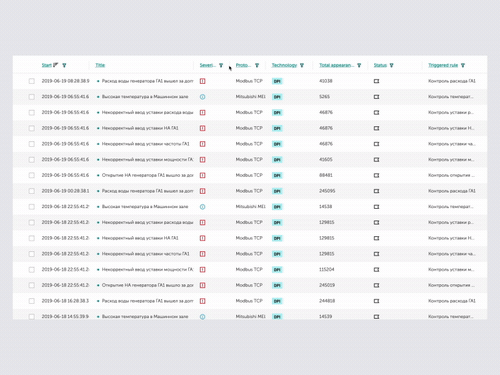Sort by the Technology column header
Viewport: 500px width, 375px height.
(284, 65)
